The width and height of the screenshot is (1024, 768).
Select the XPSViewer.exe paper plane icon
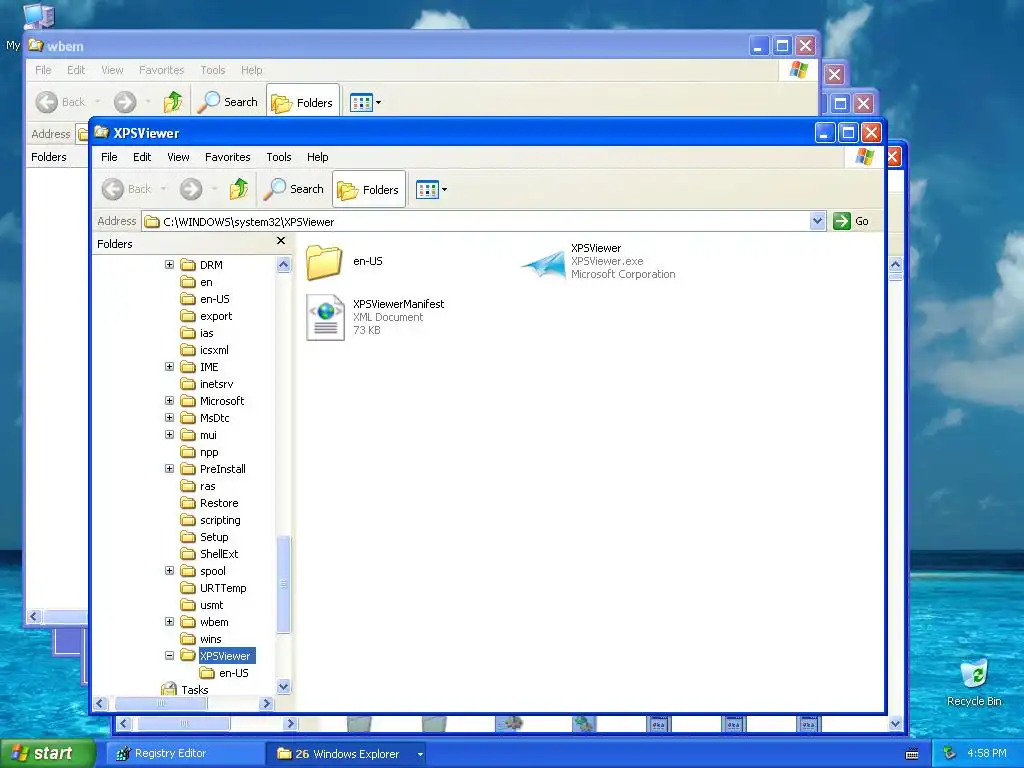(543, 263)
